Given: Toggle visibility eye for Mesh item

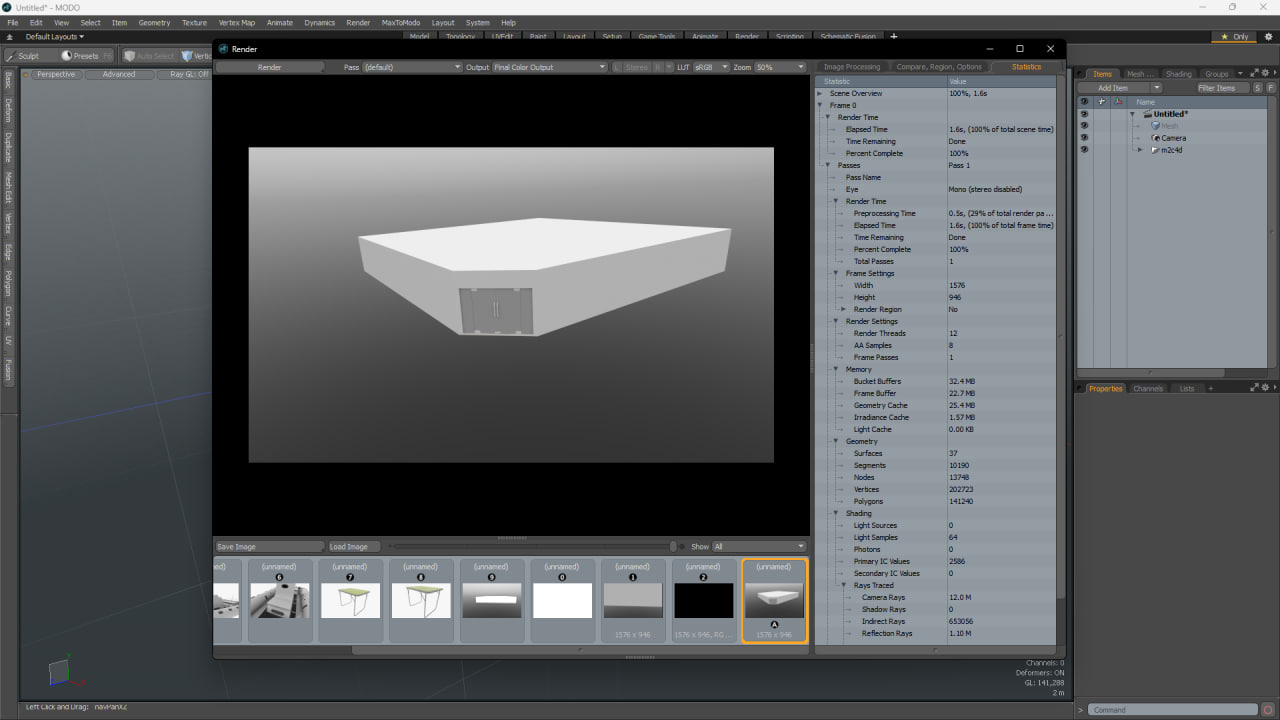Looking at the screenshot, I should click(1084, 126).
